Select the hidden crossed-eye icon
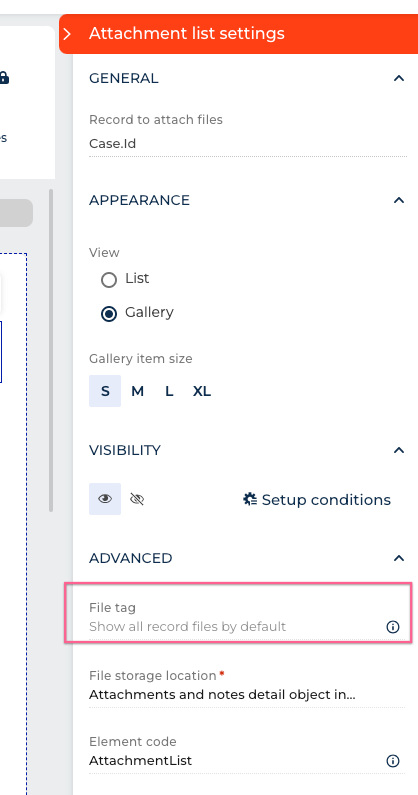 pyautogui.click(x=137, y=499)
